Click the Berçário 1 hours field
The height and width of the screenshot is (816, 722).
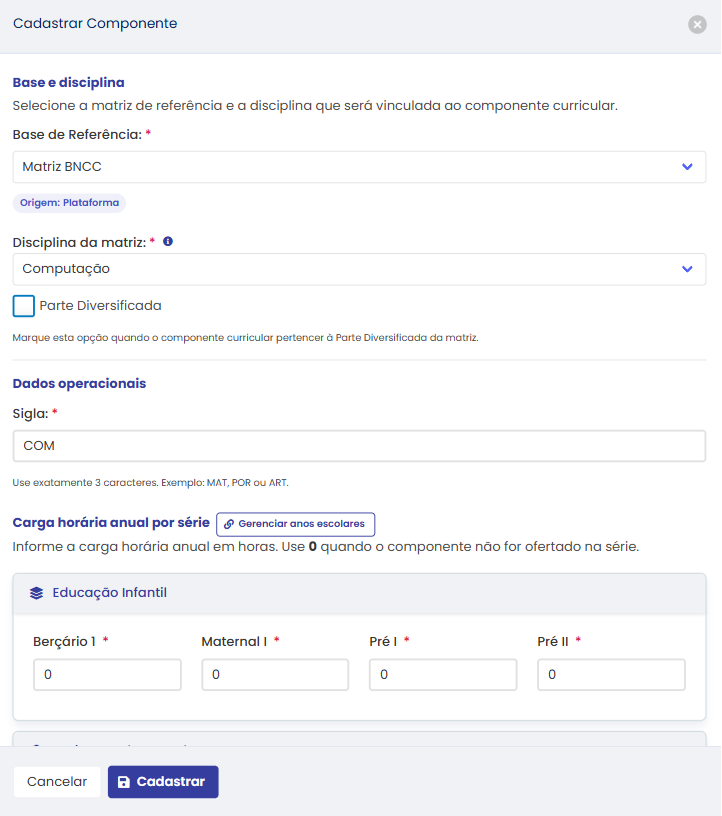click(x=107, y=675)
